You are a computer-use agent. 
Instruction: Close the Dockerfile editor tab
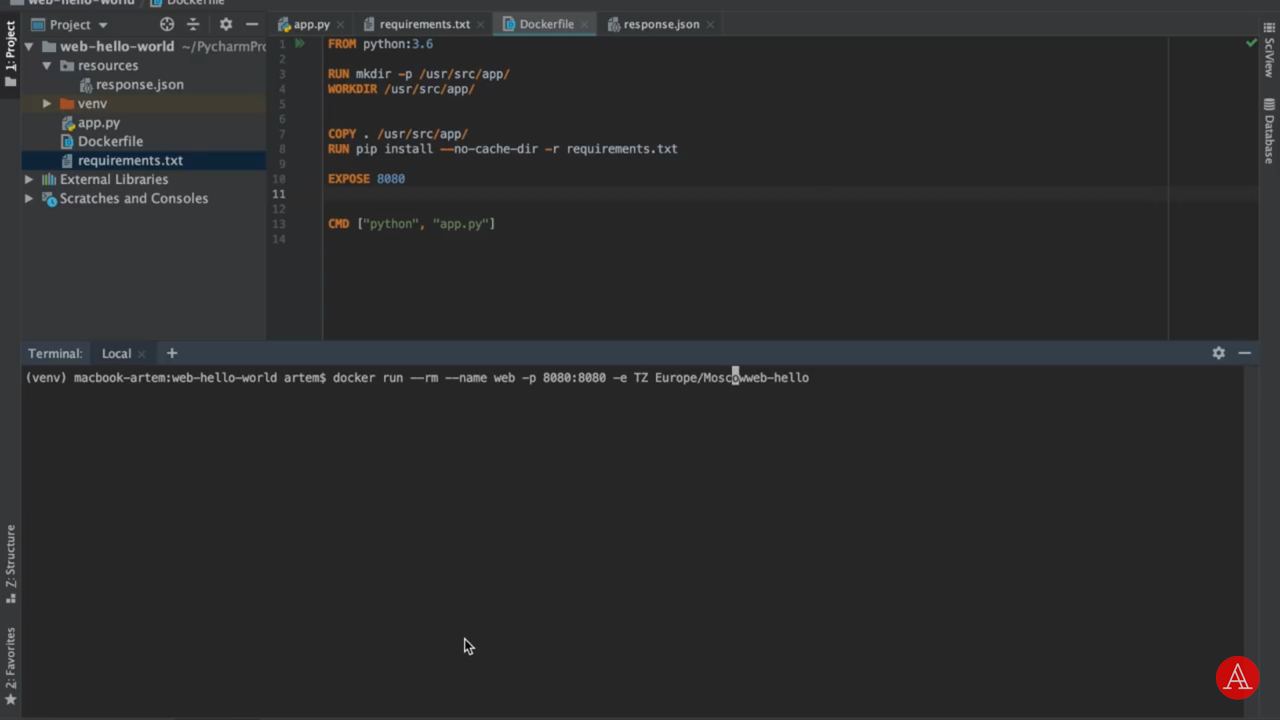(585, 24)
